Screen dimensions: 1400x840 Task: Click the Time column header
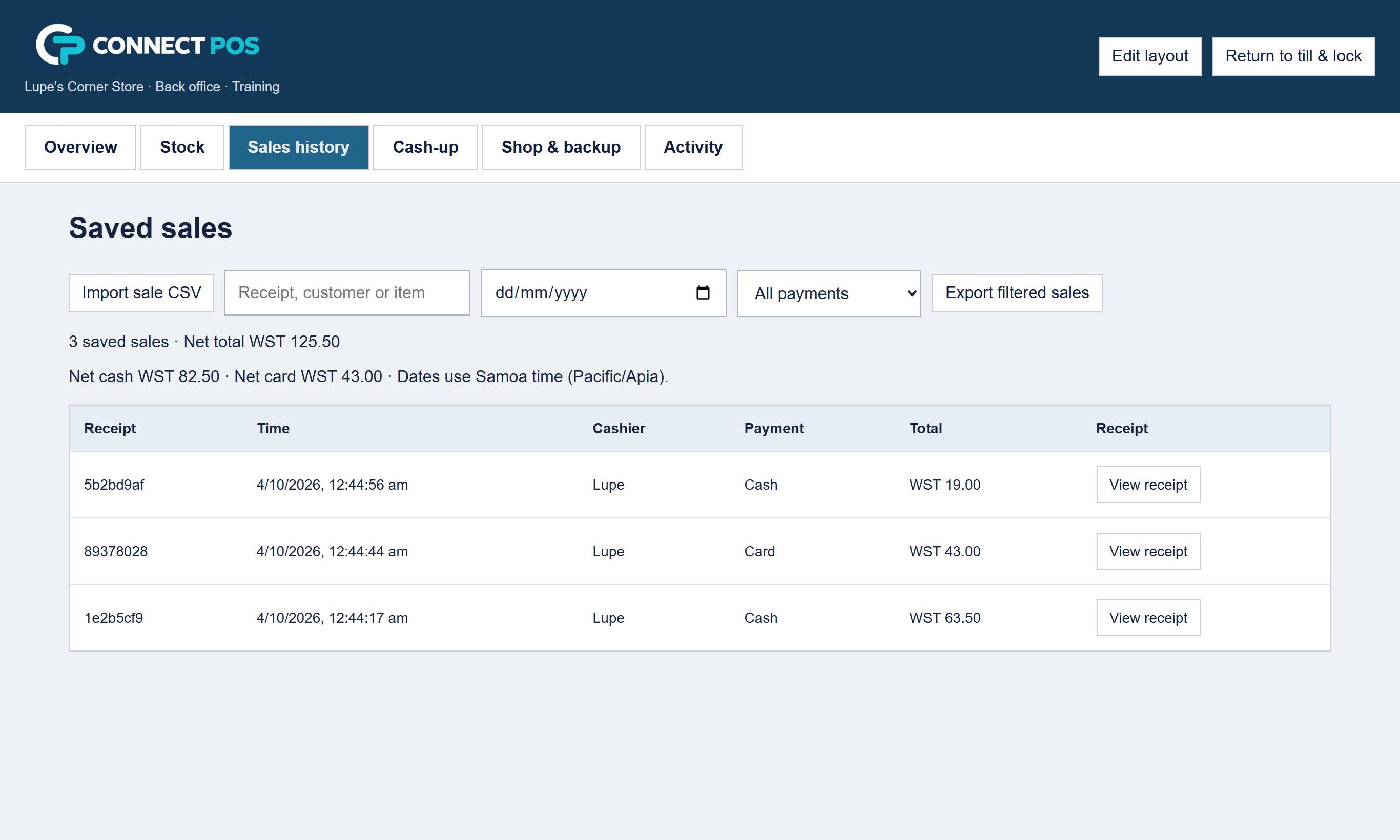coord(273,429)
